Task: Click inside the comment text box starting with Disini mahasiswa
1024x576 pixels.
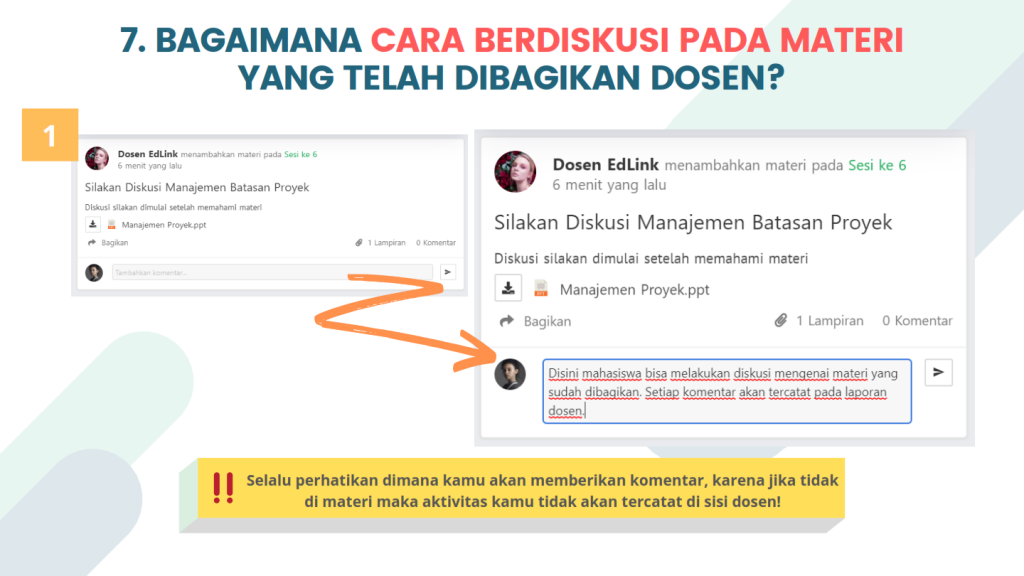Action: point(727,391)
